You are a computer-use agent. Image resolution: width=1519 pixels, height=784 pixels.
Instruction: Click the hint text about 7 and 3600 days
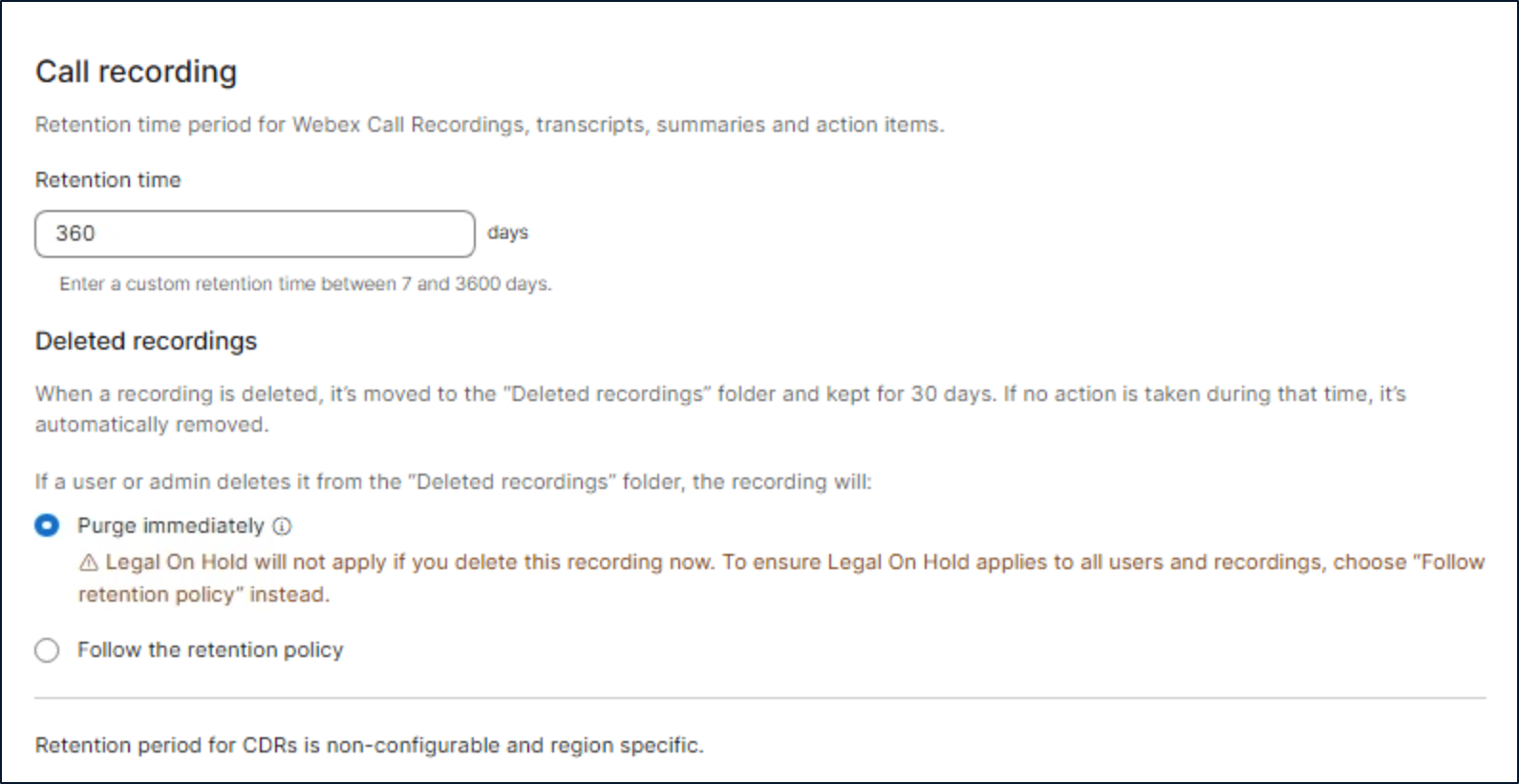click(x=306, y=284)
